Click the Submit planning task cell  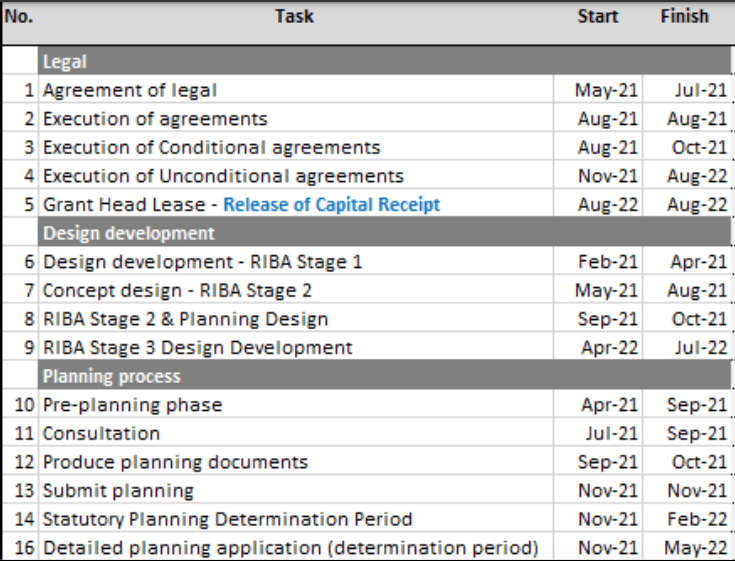click(x=118, y=491)
